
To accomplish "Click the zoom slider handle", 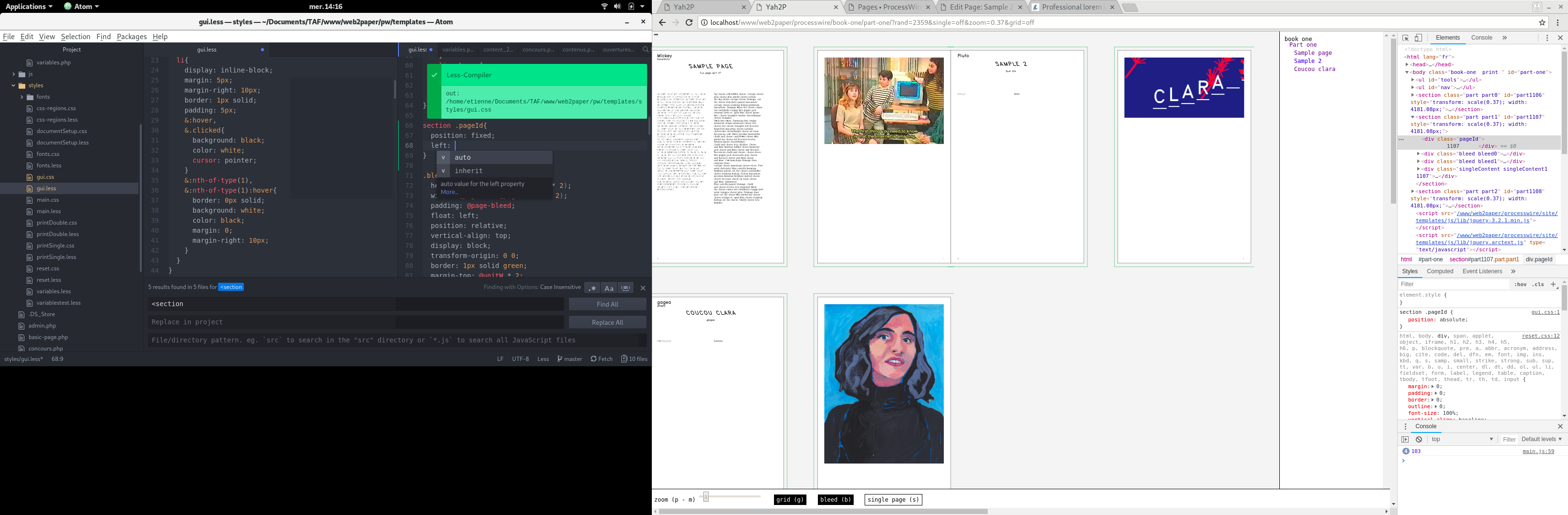I will (705, 497).
